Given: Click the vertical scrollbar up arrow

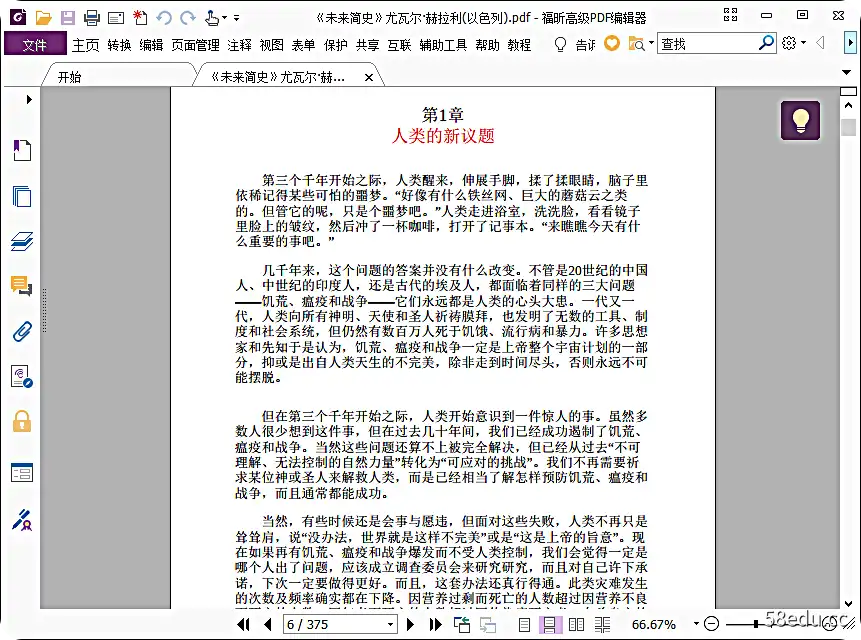Looking at the screenshot, I should point(848,105).
